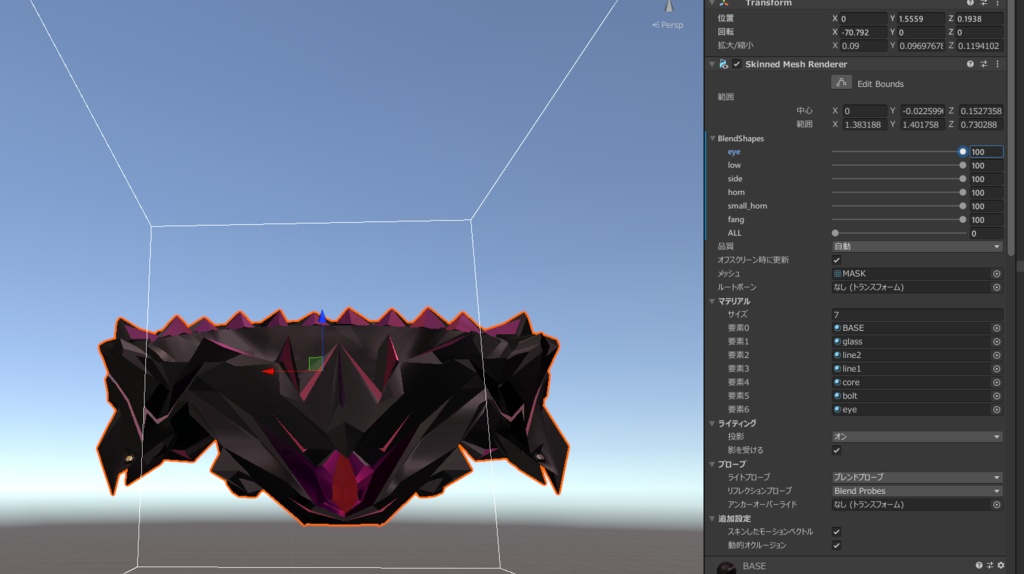Collapse the マテリアル section
The width and height of the screenshot is (1024, 574).
[x=712, y=301]
